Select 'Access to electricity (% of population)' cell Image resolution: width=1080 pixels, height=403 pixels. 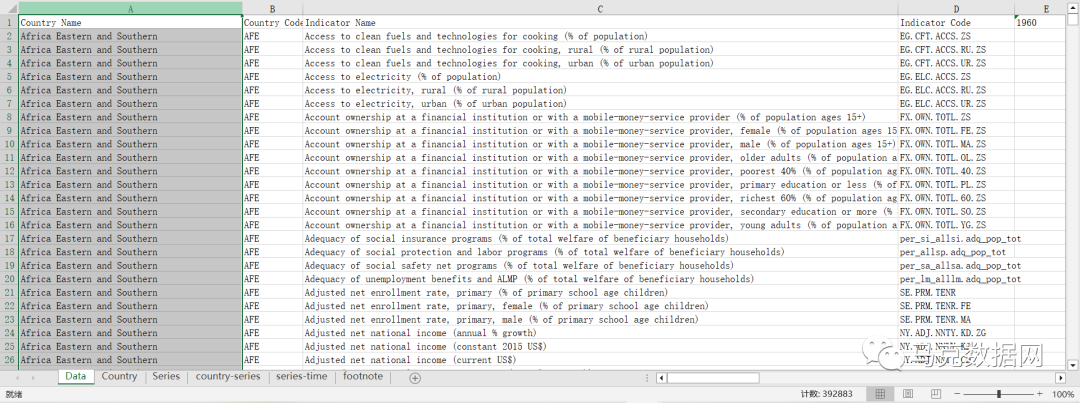point(600,76)
